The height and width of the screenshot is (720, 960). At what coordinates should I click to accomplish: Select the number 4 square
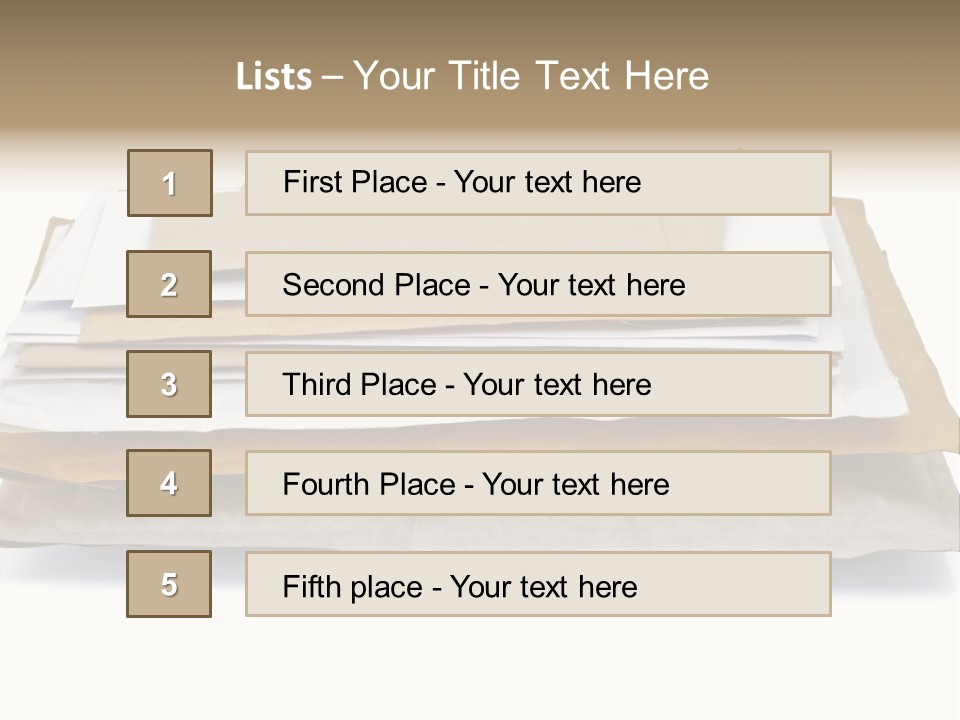click(169, 483)
